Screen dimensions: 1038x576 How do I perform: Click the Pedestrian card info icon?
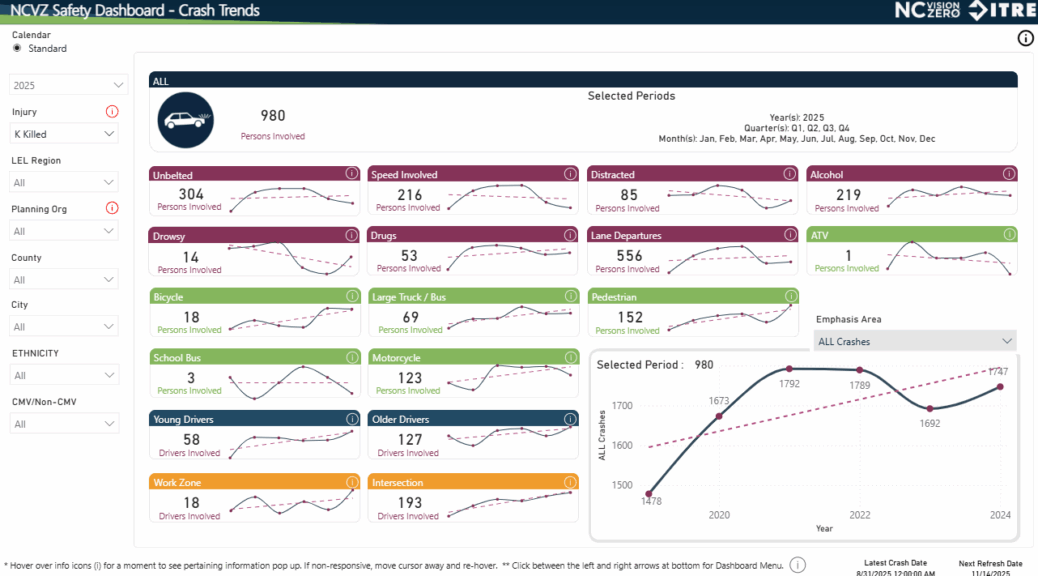pyautogui.click(x=790, y=296)
